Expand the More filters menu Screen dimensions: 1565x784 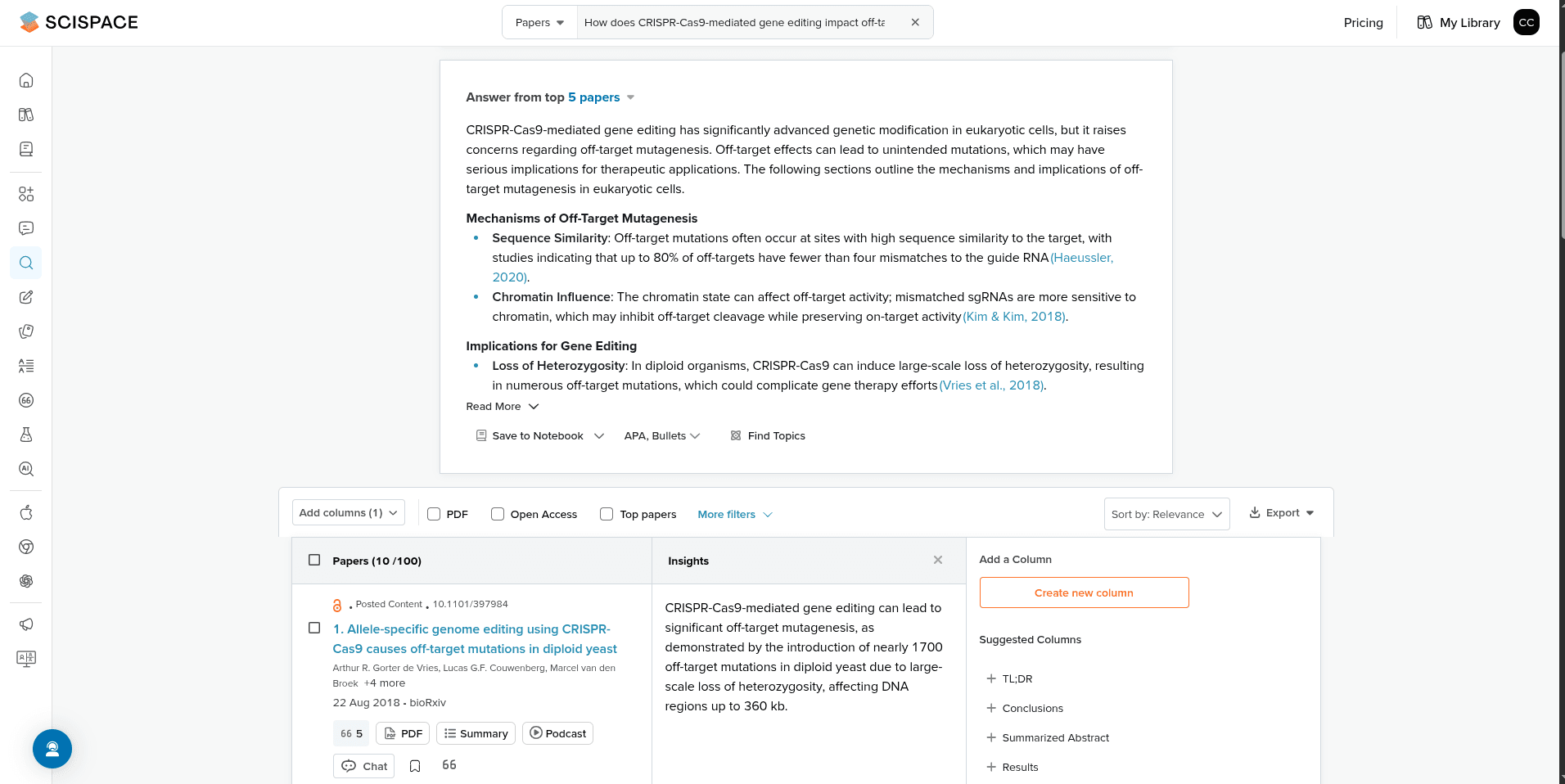coord(734,514)
